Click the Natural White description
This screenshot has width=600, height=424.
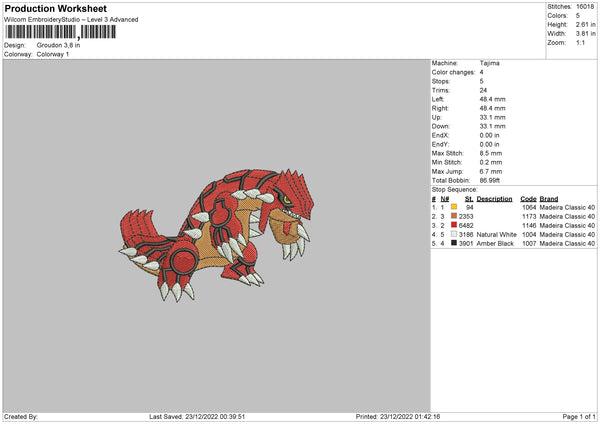497,234
